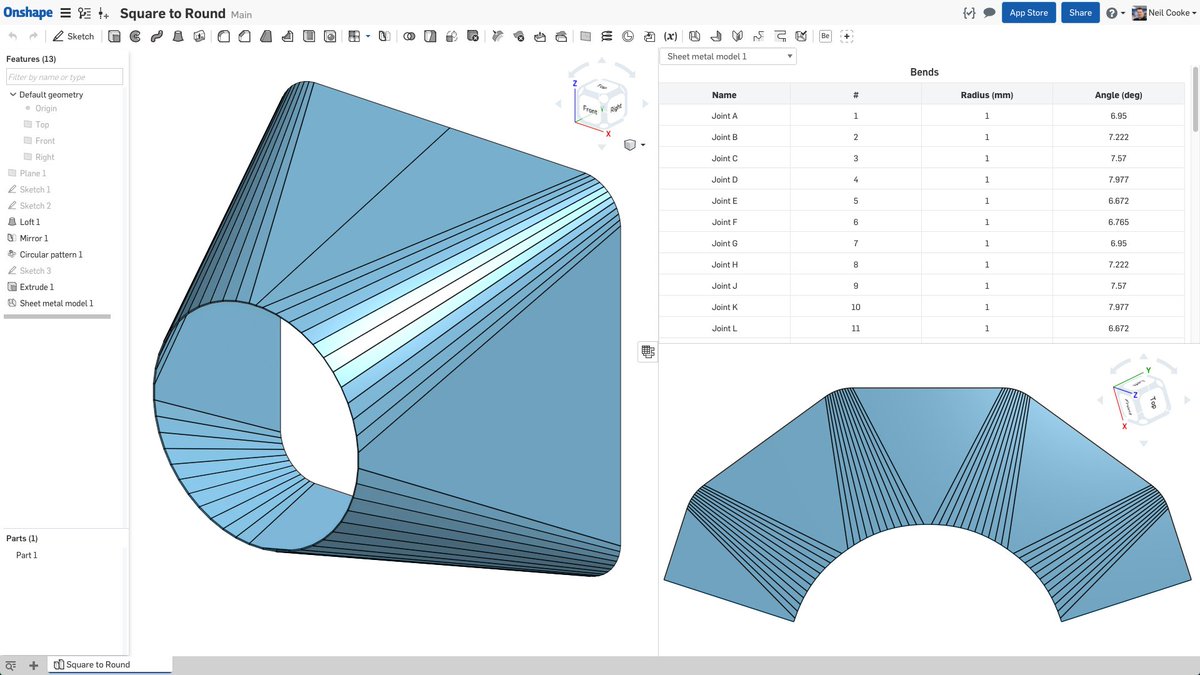The image size is (1200, 675).
Task: Select the Shell tool
Action: (x=308, y=36)
